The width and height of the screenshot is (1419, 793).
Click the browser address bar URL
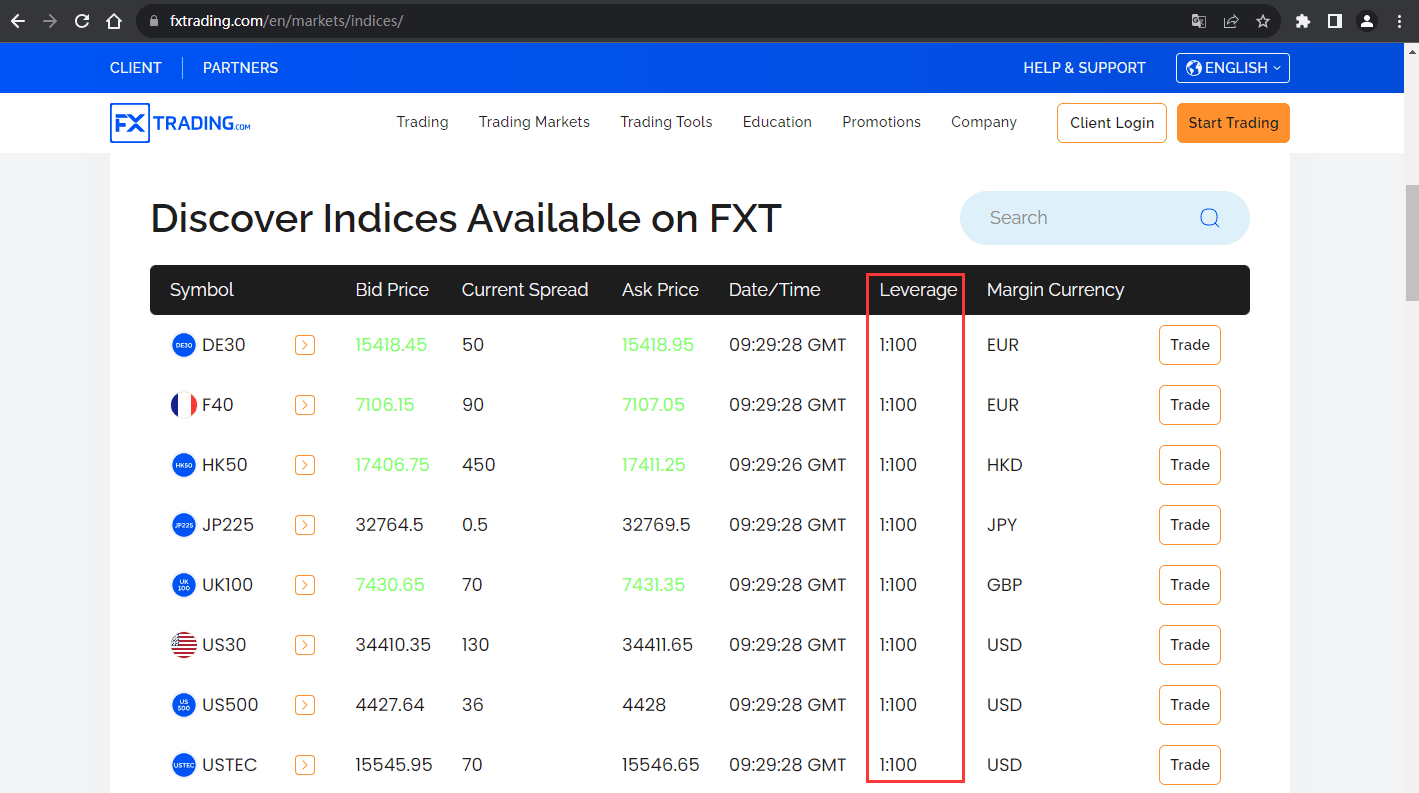pos(287,20)
